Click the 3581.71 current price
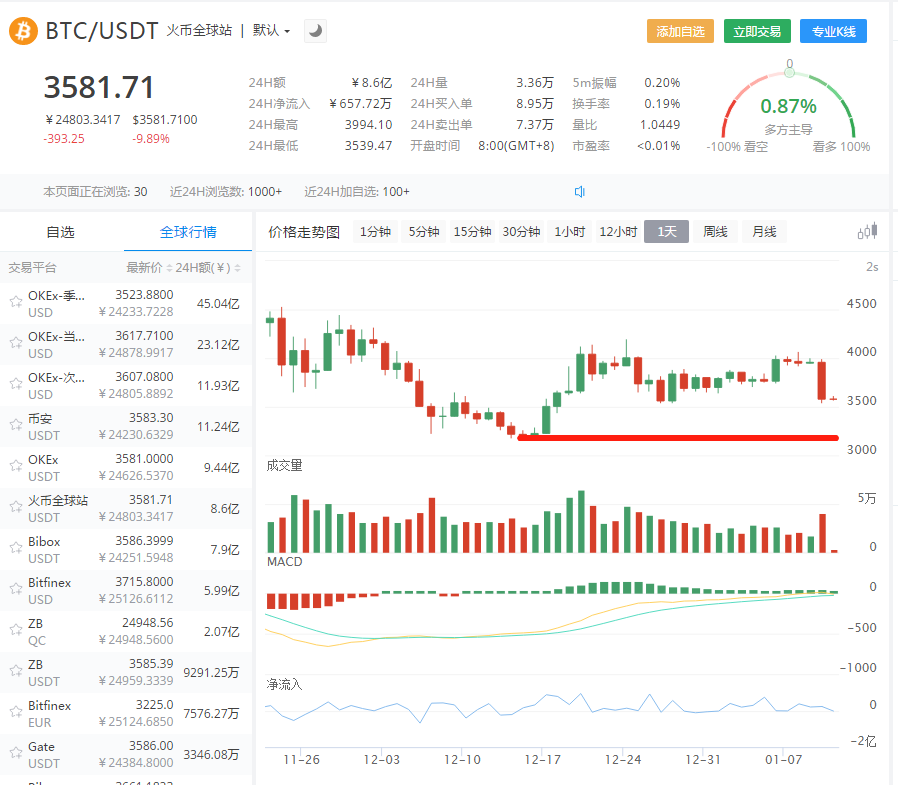The width and height of the screenshot is (898, 785). tap(99, 88)
